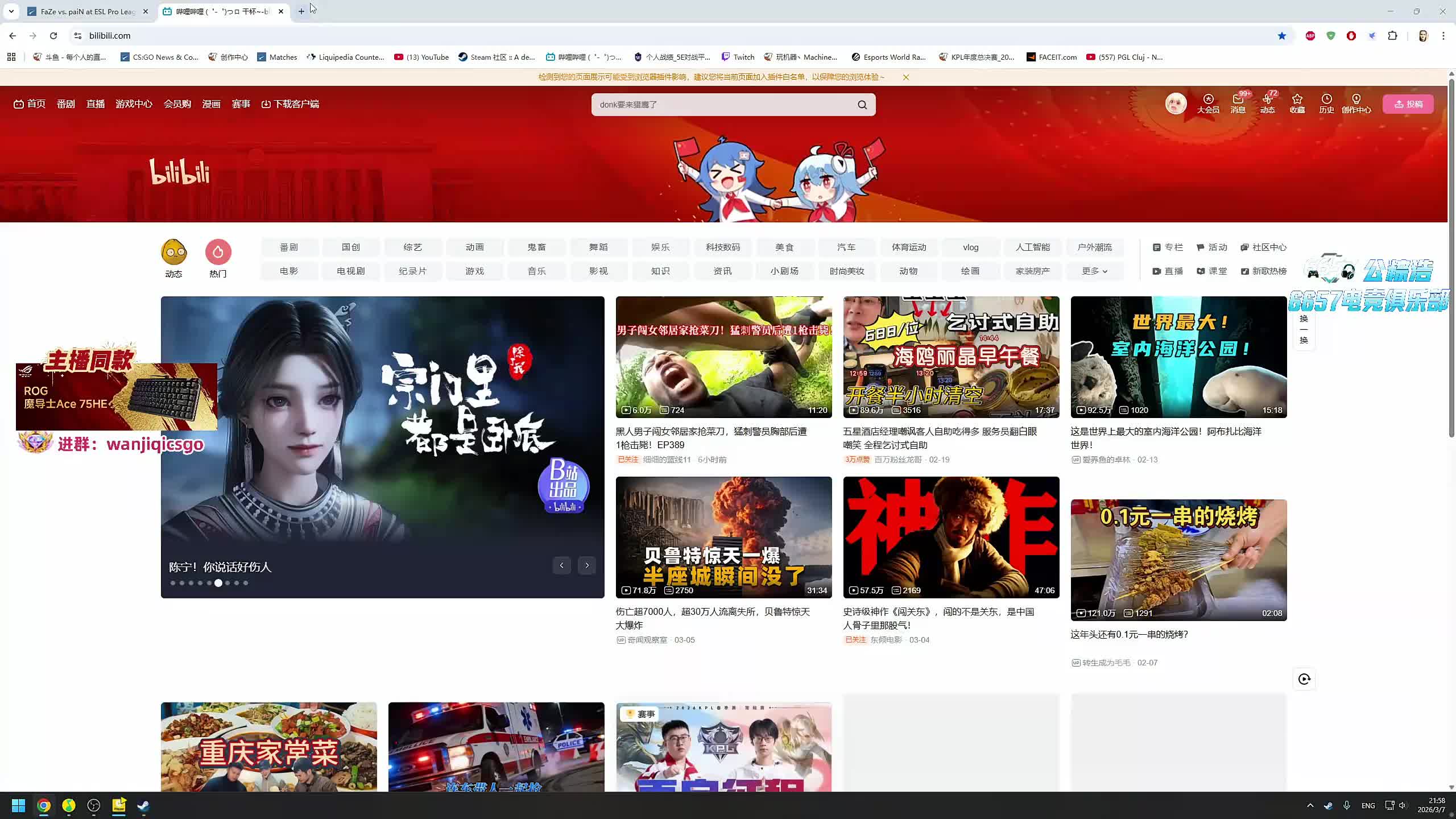
Task: Open the 游戏 category link
Action: point(474,271)
